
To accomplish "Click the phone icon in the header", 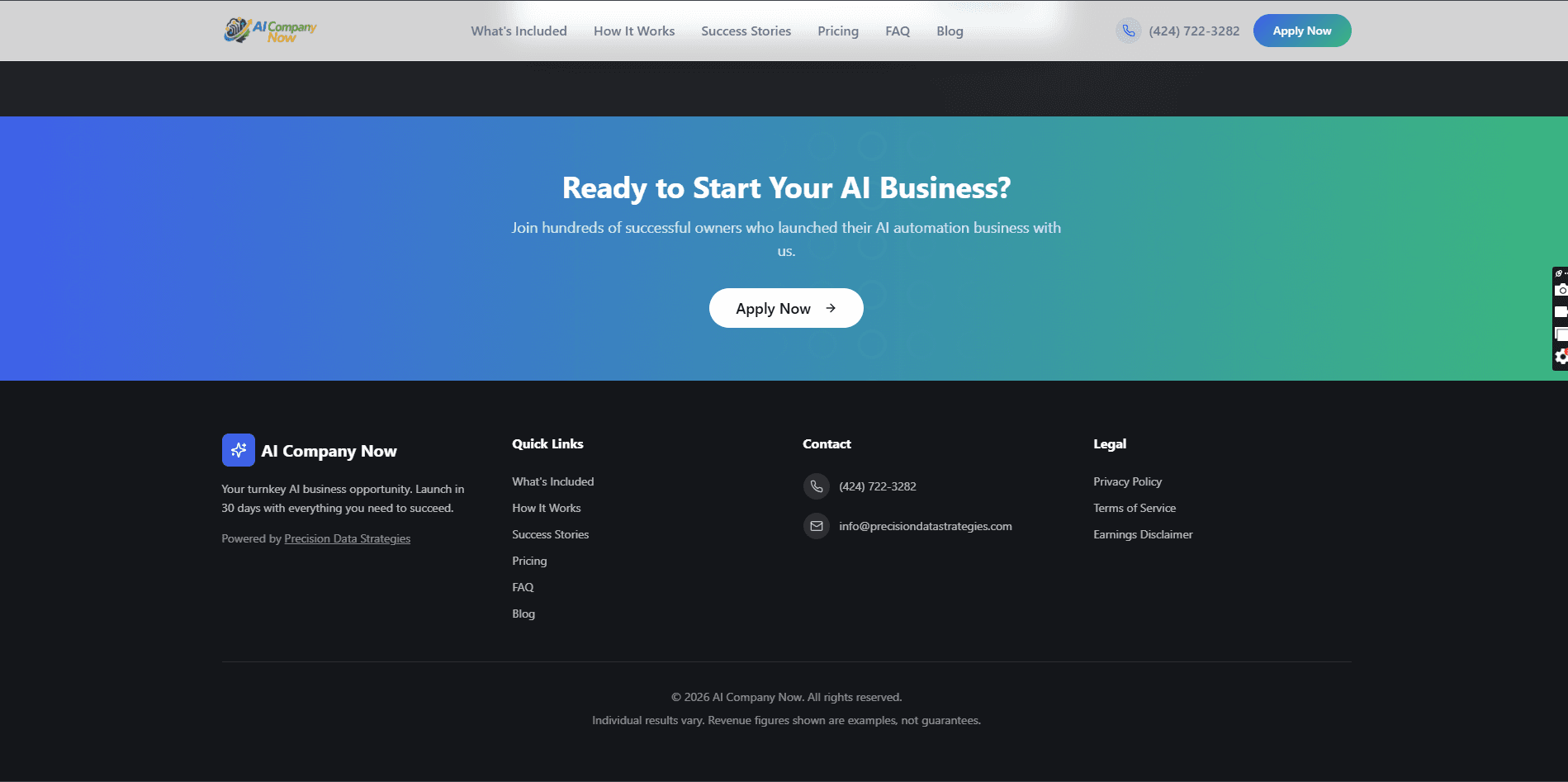I will pyautogui.click(x=1128, y=31).
